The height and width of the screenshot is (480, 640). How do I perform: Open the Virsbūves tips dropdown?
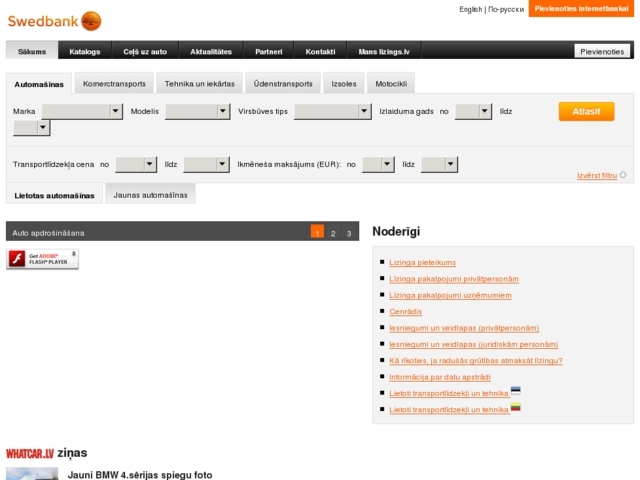pos(333,111)
